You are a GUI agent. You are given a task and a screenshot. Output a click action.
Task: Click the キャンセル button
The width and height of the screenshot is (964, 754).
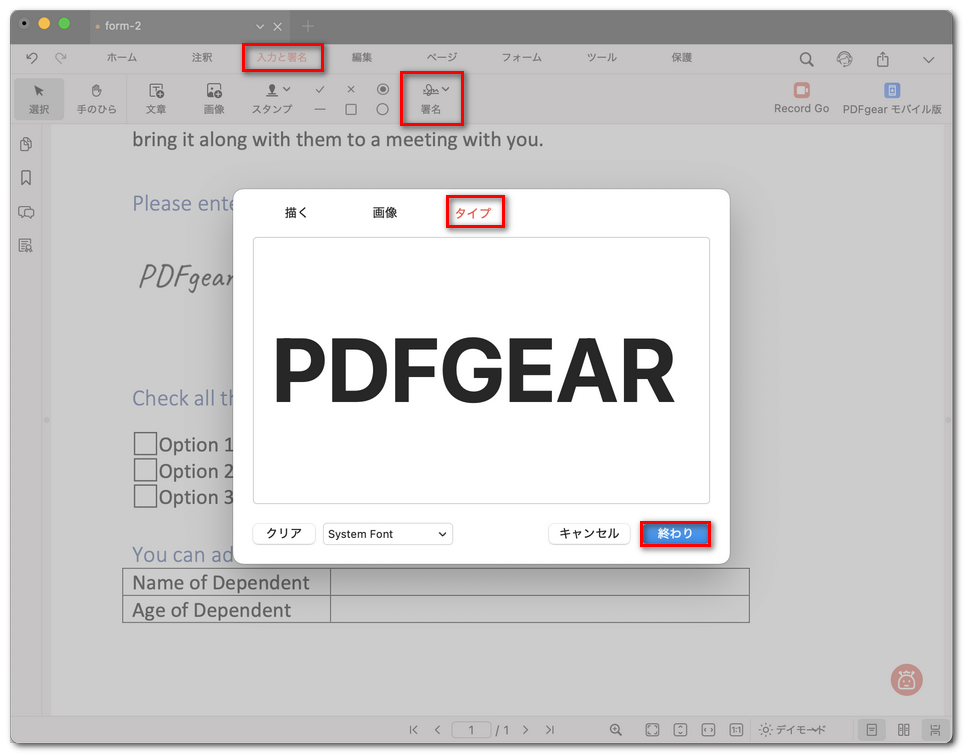tap(589, 533)
